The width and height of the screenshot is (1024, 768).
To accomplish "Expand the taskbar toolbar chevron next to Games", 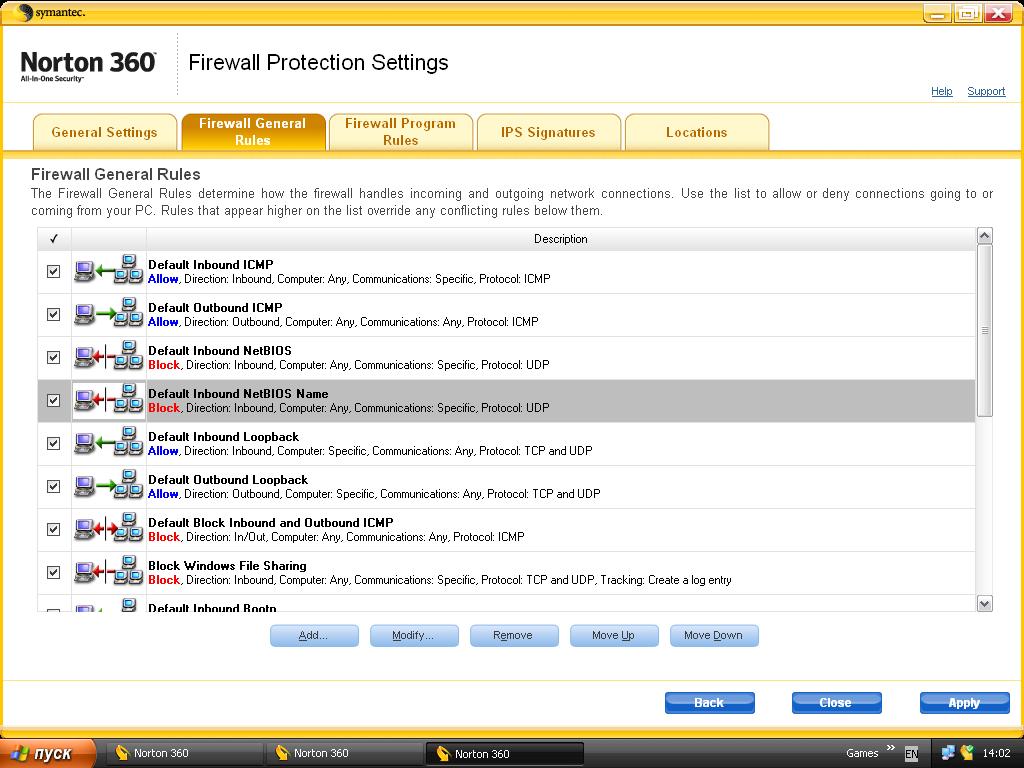I will tap(890, 748).
